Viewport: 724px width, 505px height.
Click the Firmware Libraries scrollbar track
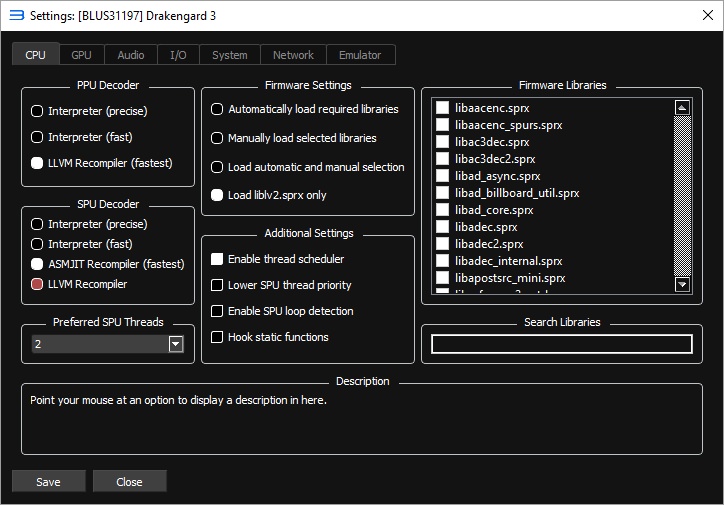tap(682, 196)
